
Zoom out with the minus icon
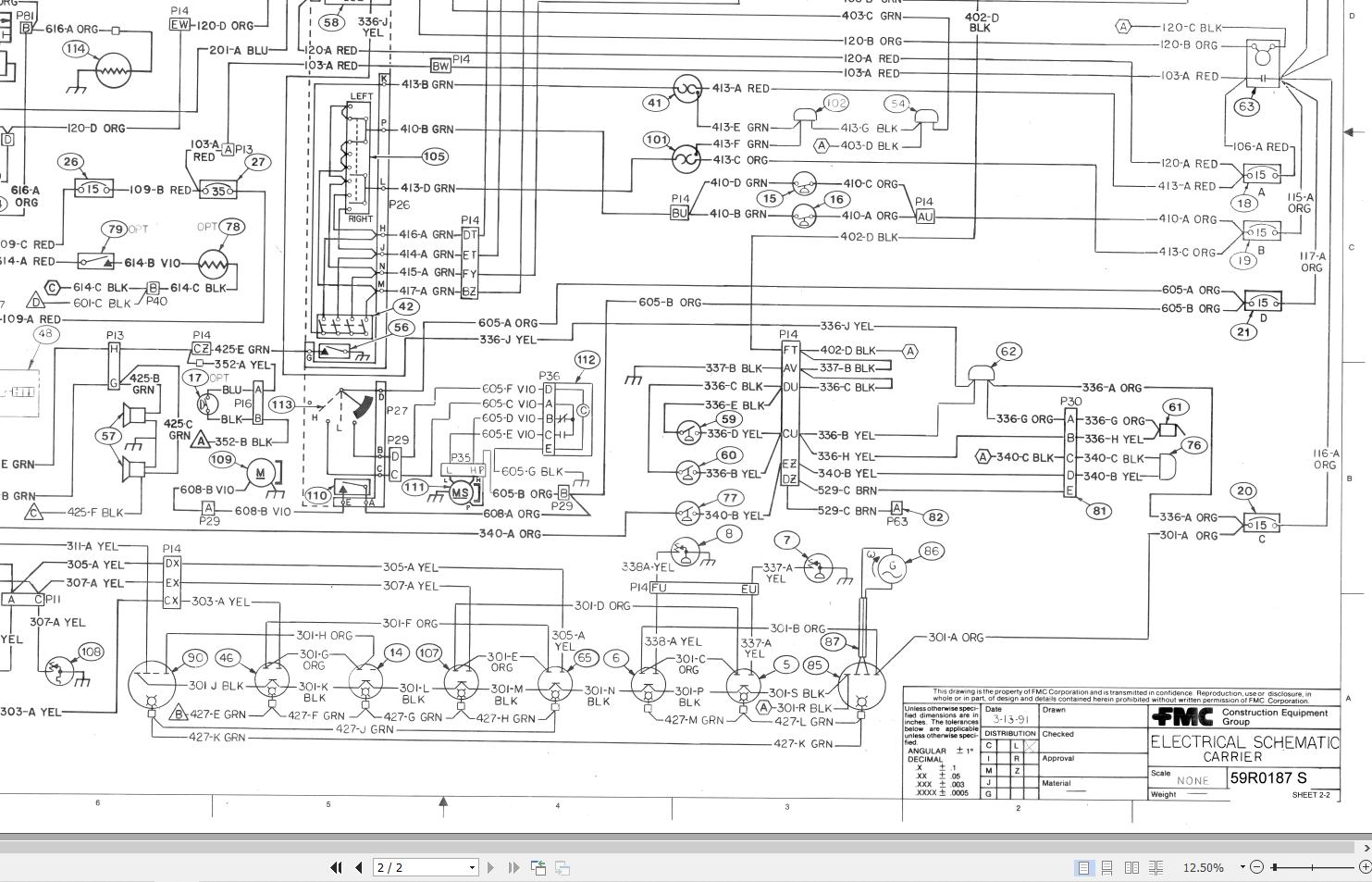point(1257,867)
